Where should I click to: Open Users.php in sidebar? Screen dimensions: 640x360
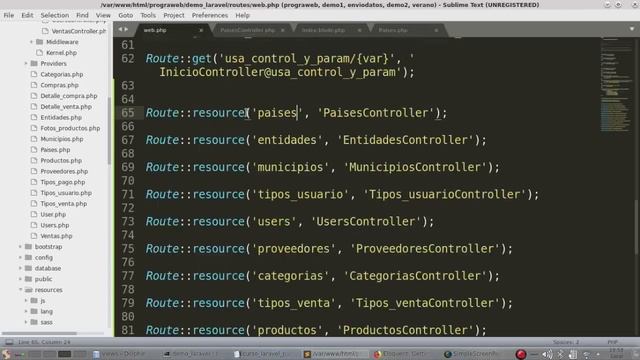(x=55, y=225)
